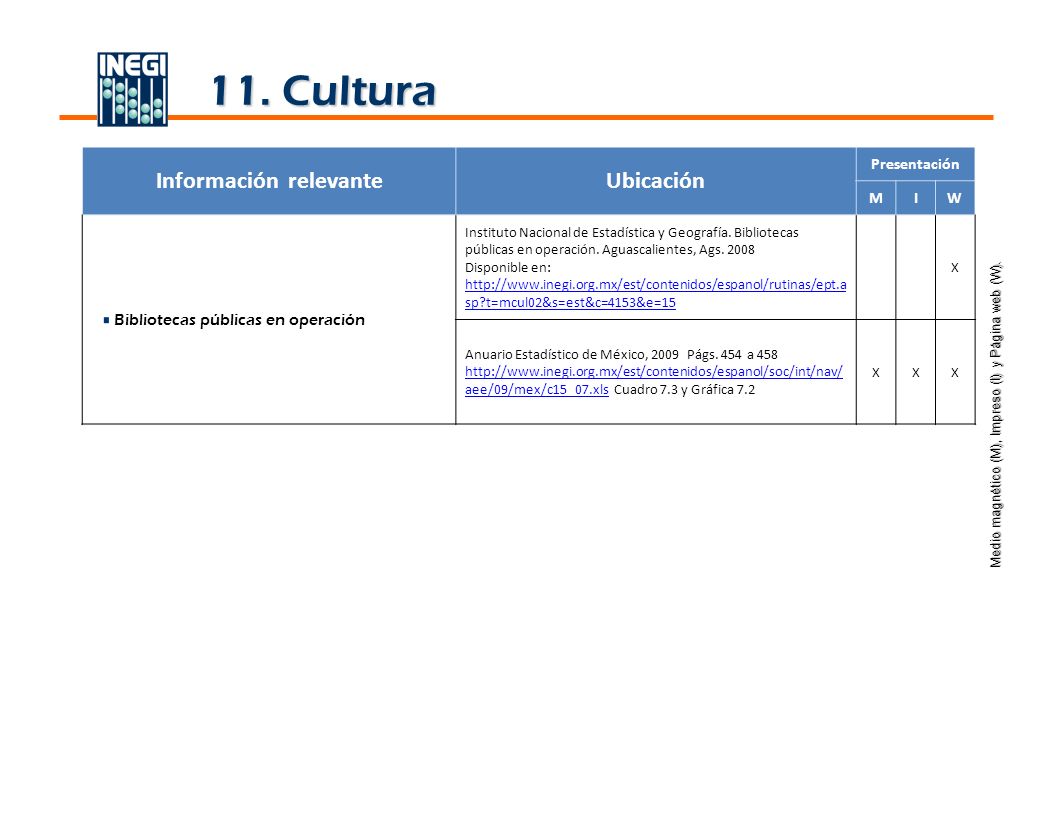The image size is (1054, 816).
Task: Click the 'Presentación' header cell
Action: (x=915, y=164)
